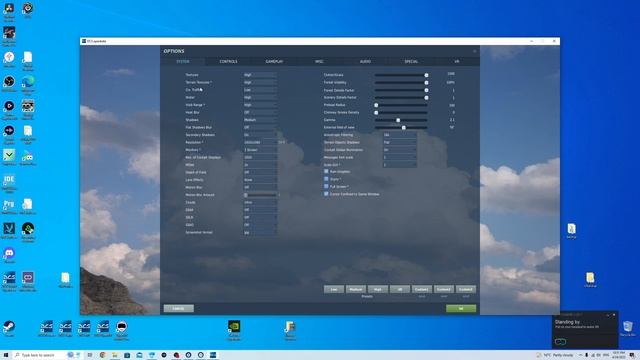640x360 pixels.
Task: Switch to the SPECIAL tab
Action: point(411,61)
